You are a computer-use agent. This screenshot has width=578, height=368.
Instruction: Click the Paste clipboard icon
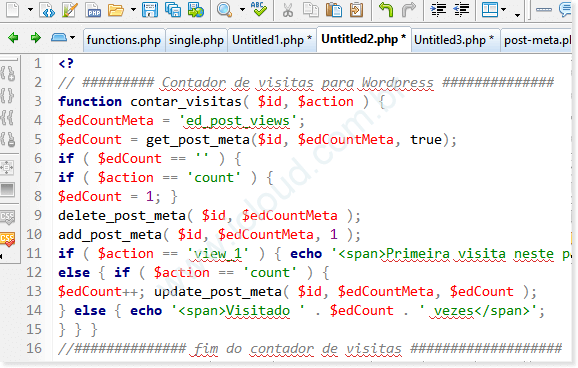coord(334,10)
